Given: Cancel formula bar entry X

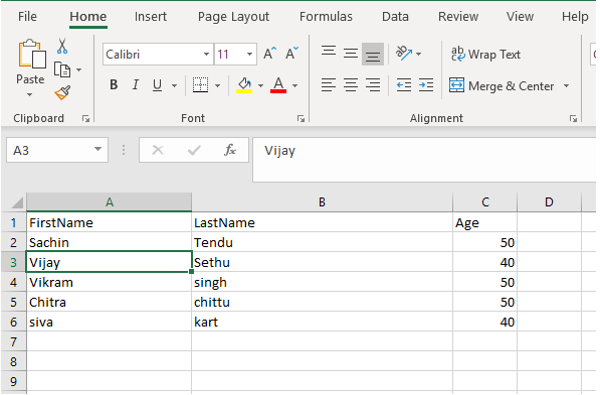Looking at the screenshot, I should point(158,150).
